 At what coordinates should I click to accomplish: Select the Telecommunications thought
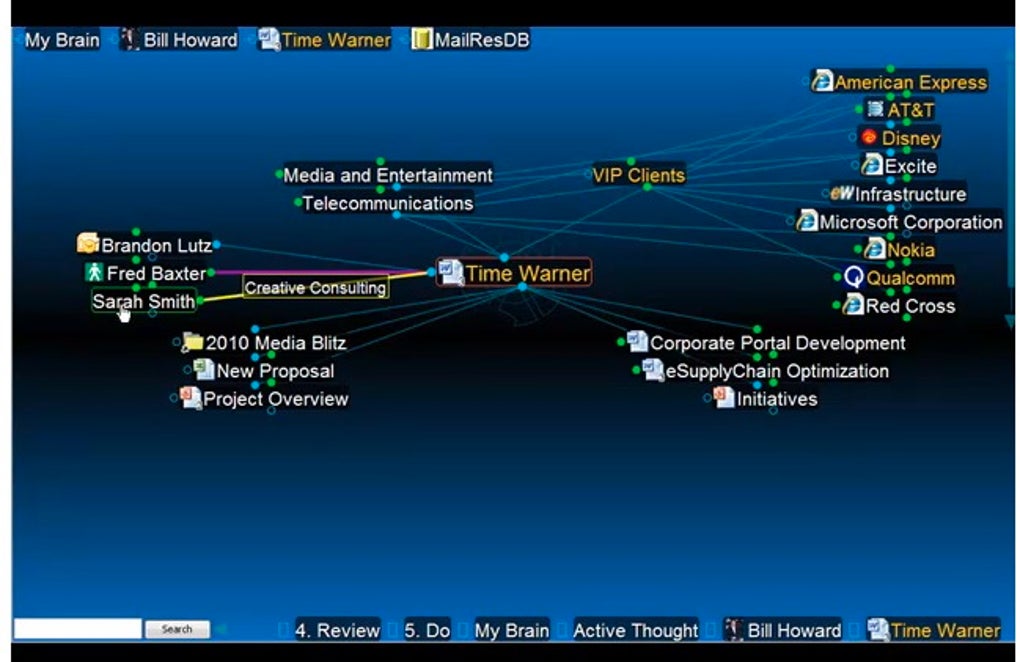(x=388, y=203)
